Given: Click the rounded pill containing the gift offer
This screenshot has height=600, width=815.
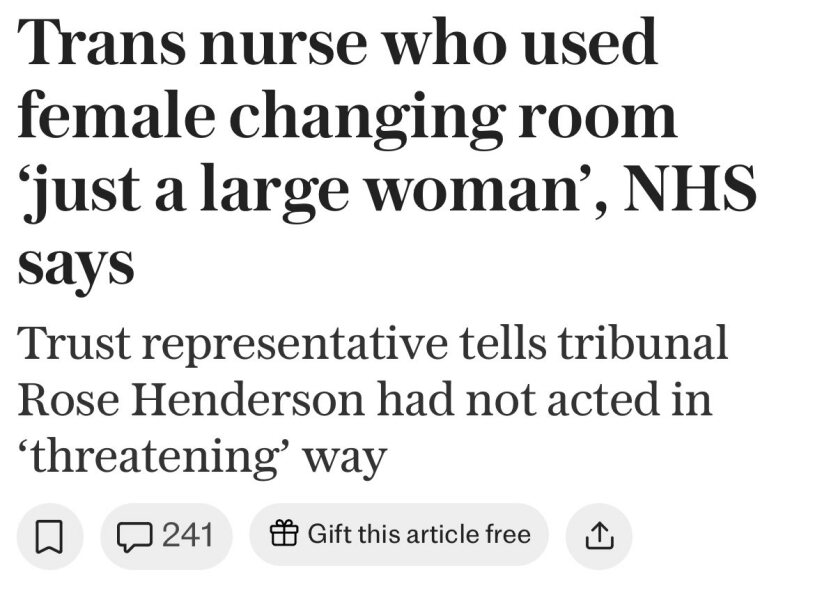Looking at the screenshot, I should point(398,534).
